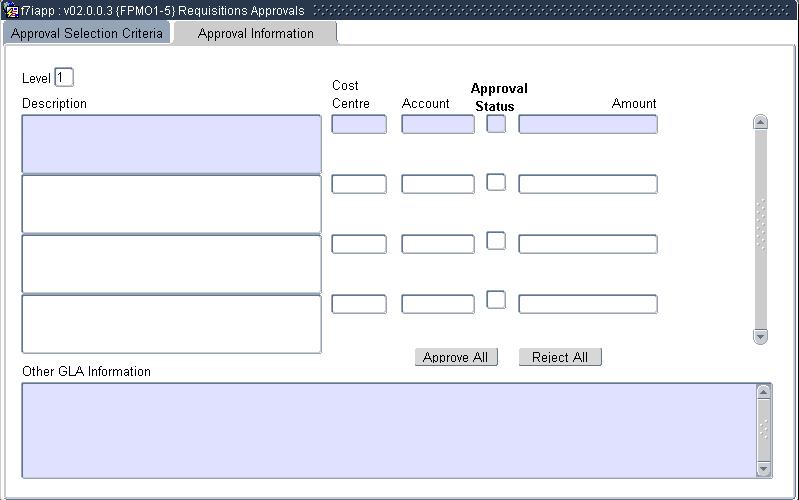Toggle second row Approval Status checkbox
Image resolution: width=799 pixels, height=500 pixels.
point(496,182)
